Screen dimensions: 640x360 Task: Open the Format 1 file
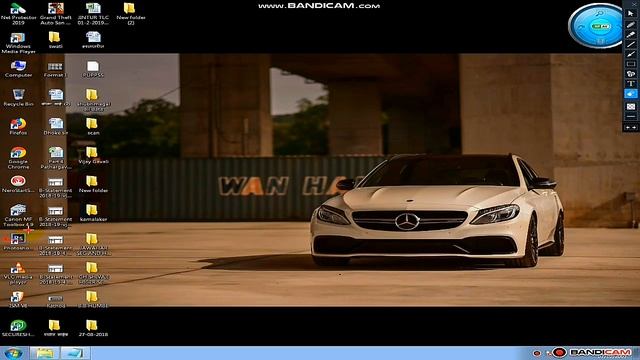(56, 69)
